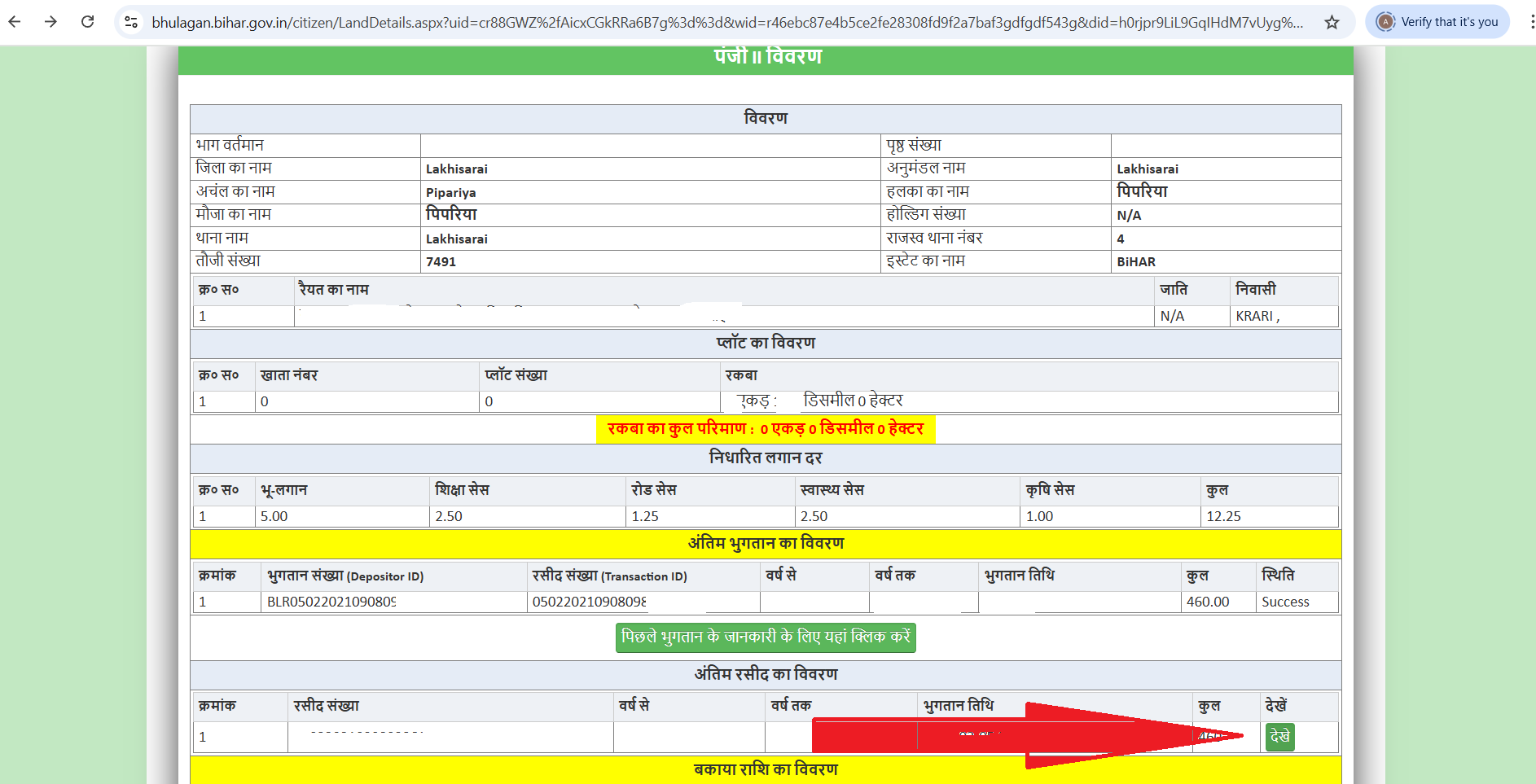Click 'पिछले भुगतान के जानकारी के लिए यहां क्लिक करें'
The height and width of the screenshot is (784, 1536).
(x=766, y=637)
